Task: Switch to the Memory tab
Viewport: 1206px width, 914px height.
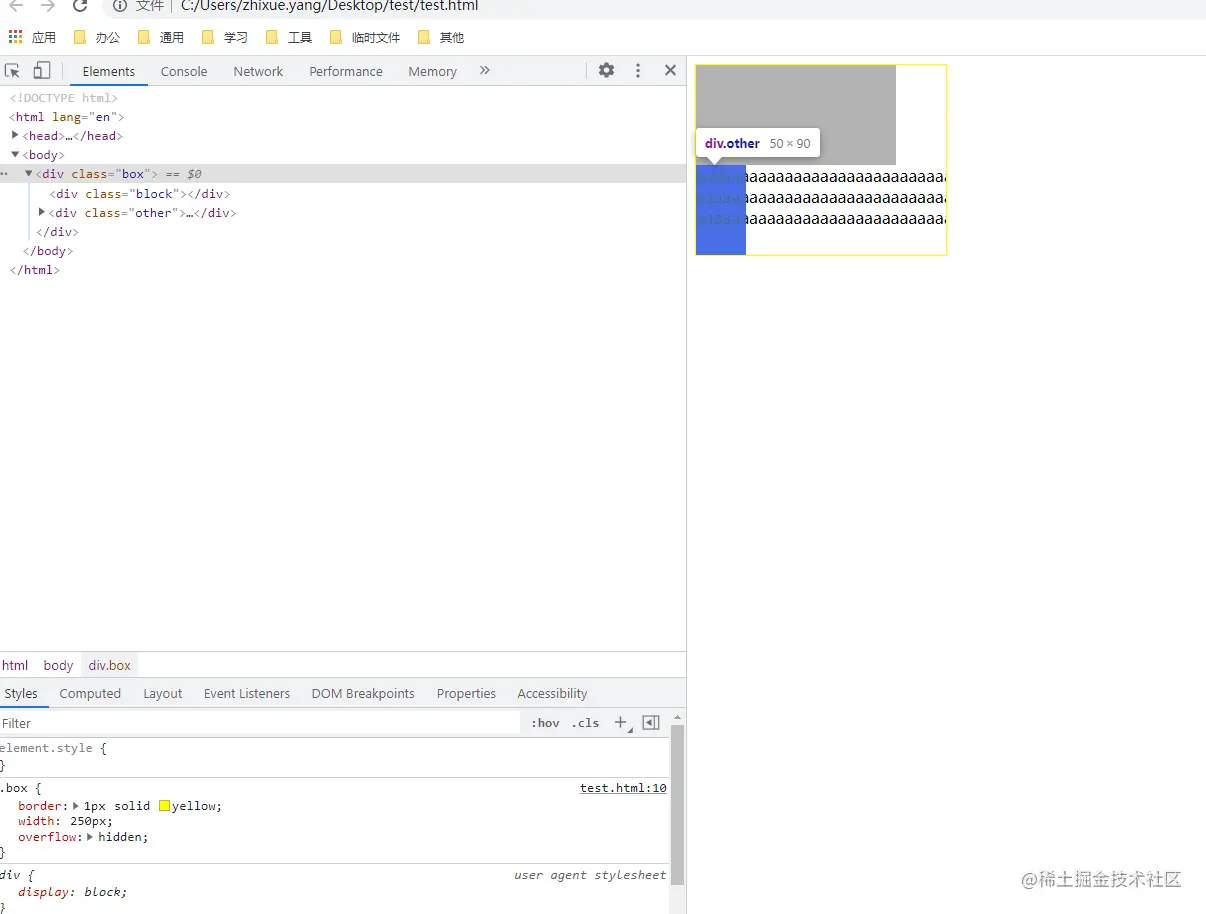Action: point(432,71)
